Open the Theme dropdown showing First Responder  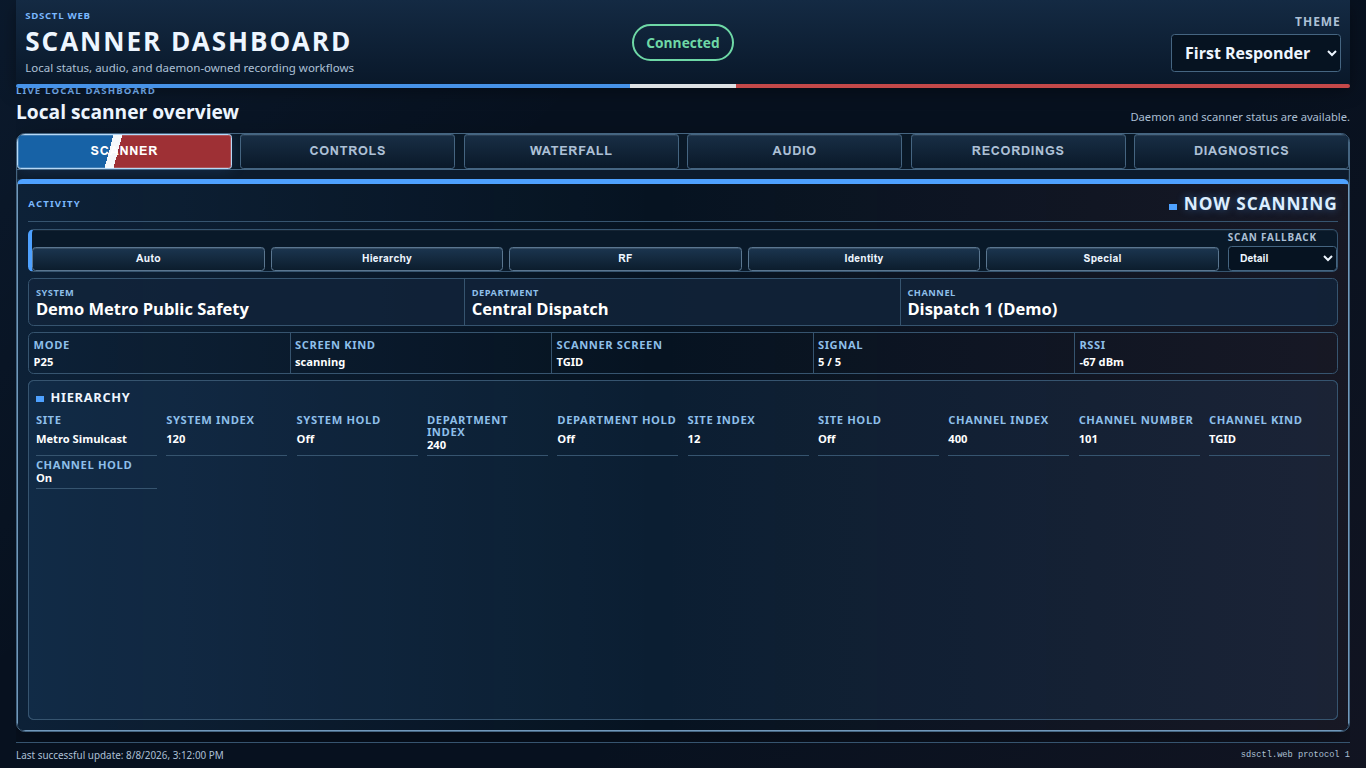pyautogui.click(x=1256, y=53)
